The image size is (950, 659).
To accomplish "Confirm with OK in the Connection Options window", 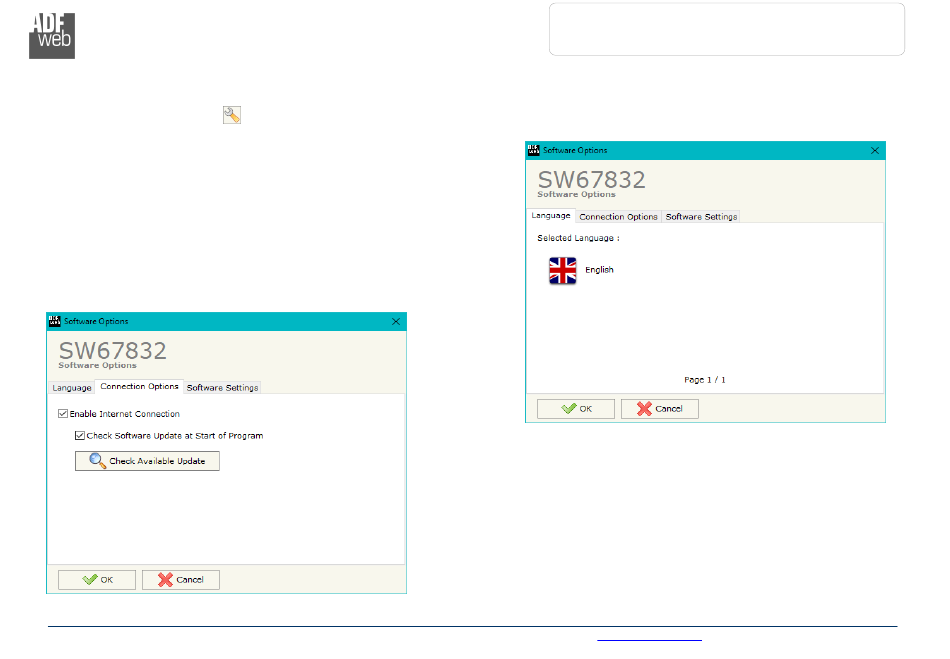I will 97,580.
